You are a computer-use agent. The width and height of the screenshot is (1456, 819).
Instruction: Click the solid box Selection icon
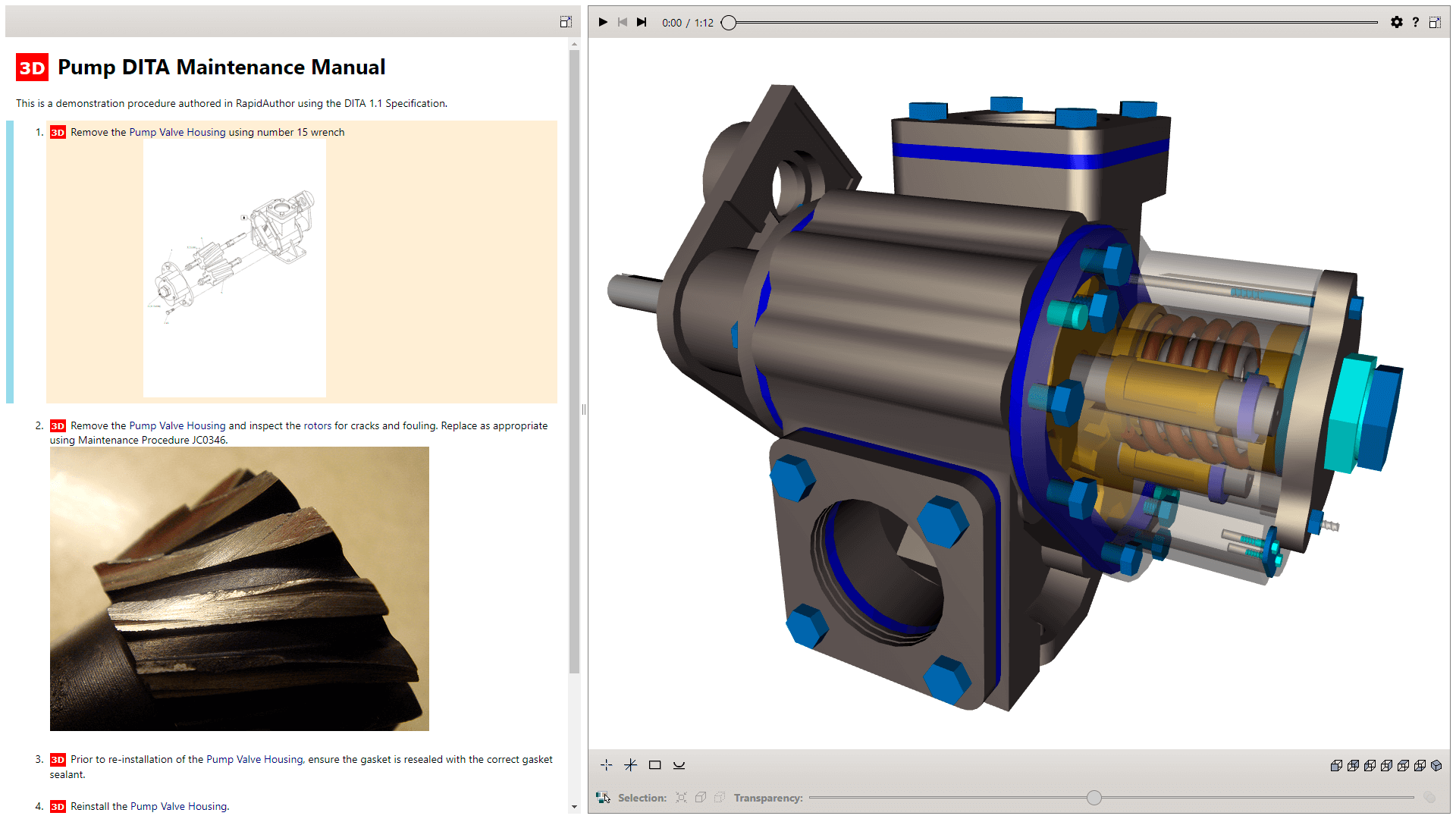(701, 798)
